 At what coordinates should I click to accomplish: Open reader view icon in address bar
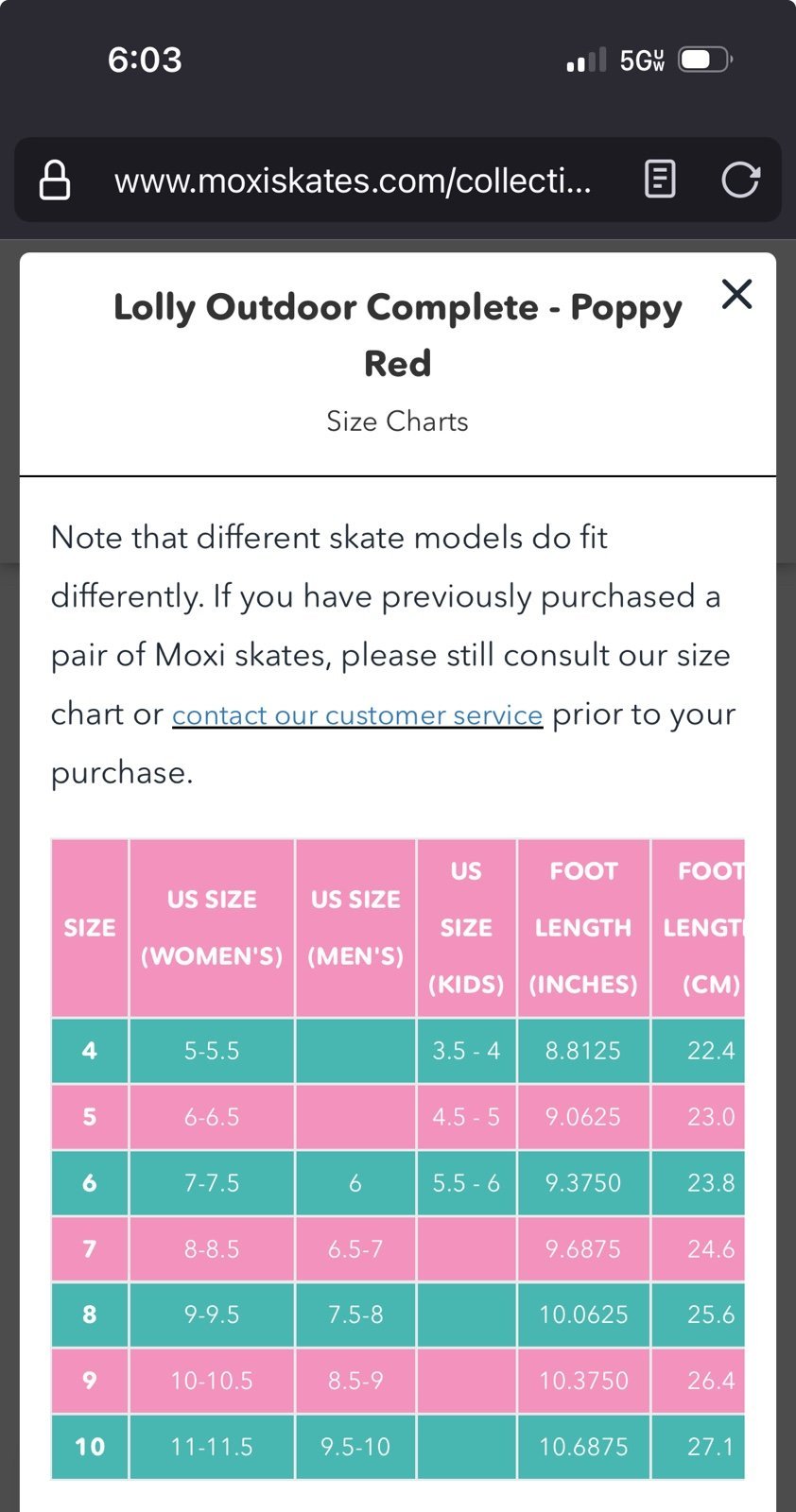click(x=660, y=179)
